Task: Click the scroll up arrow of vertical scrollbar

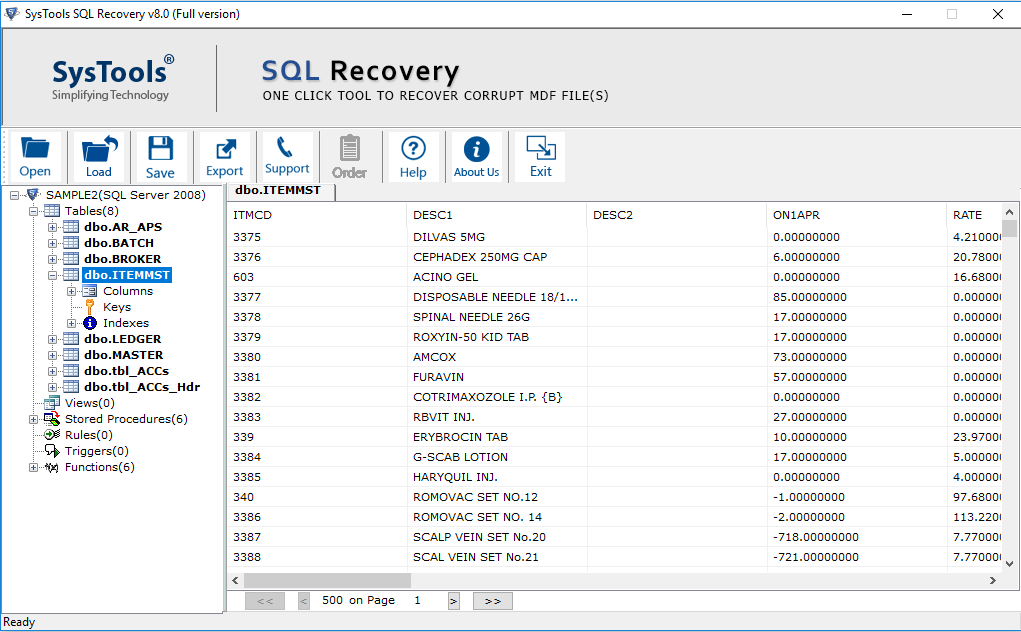Action: [x=1009, y=212]
